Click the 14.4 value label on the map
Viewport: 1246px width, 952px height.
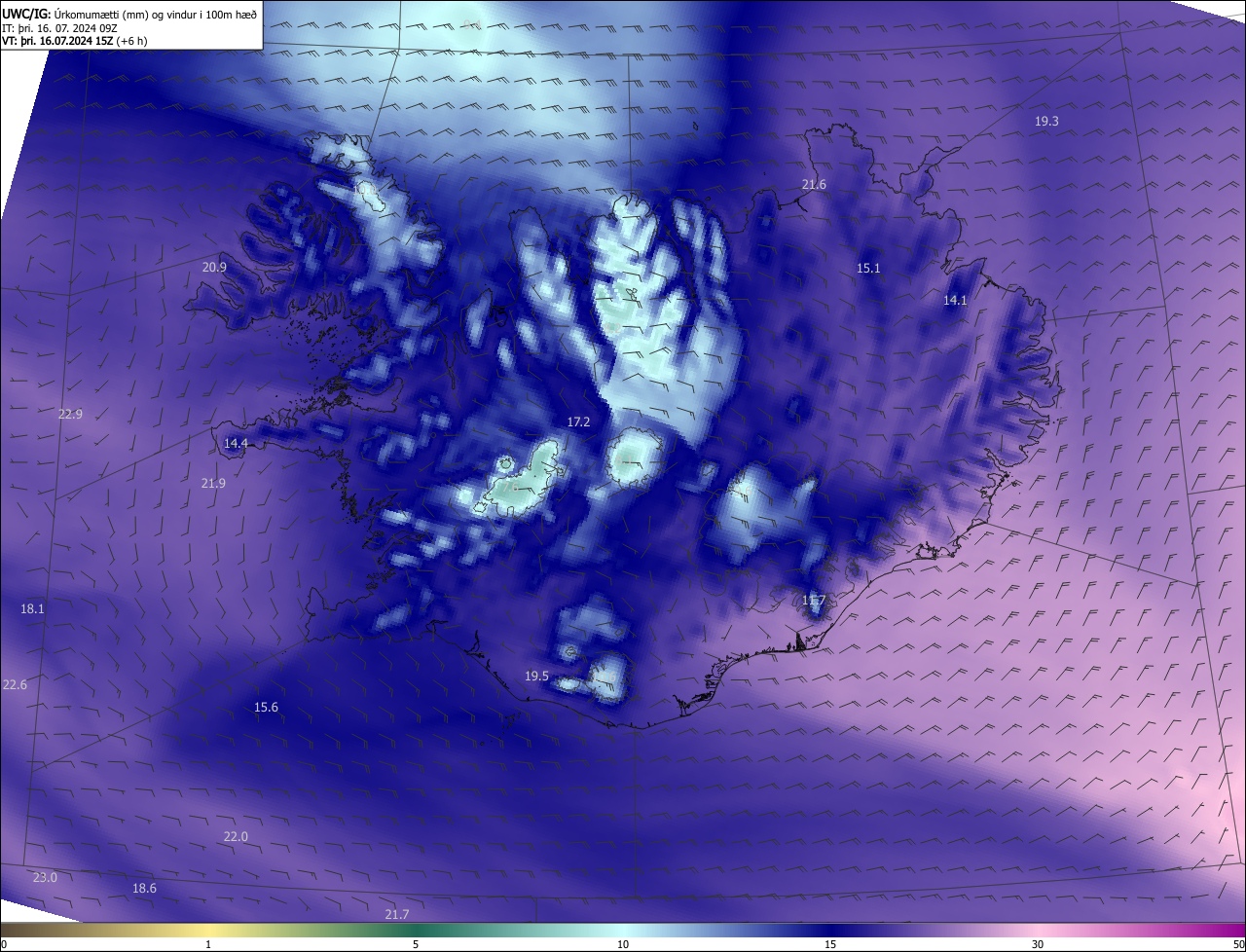click(236, 443)
